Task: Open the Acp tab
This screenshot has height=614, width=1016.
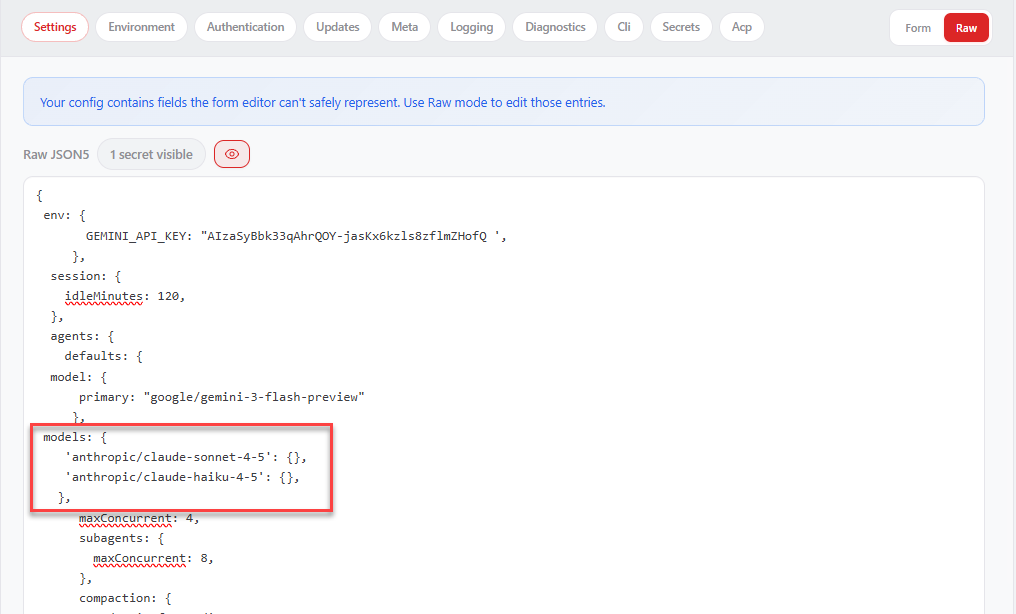Action: coord(742,27)
